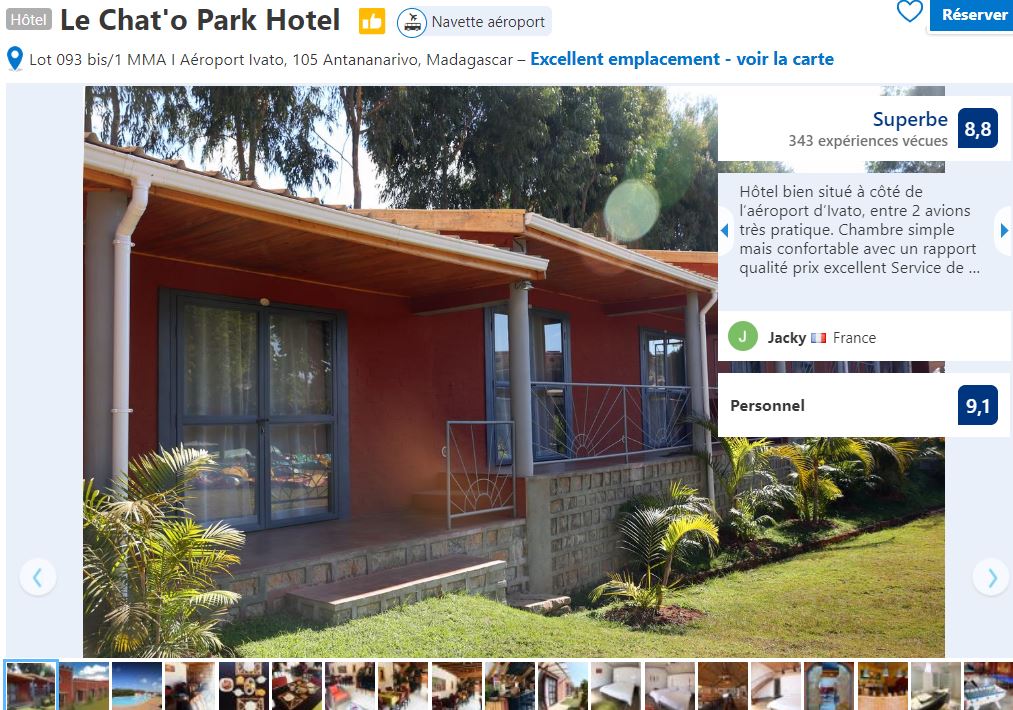Show next guest review arrow
The width and height of the screenshot is (1013, 710).
tap(1003, 230)
